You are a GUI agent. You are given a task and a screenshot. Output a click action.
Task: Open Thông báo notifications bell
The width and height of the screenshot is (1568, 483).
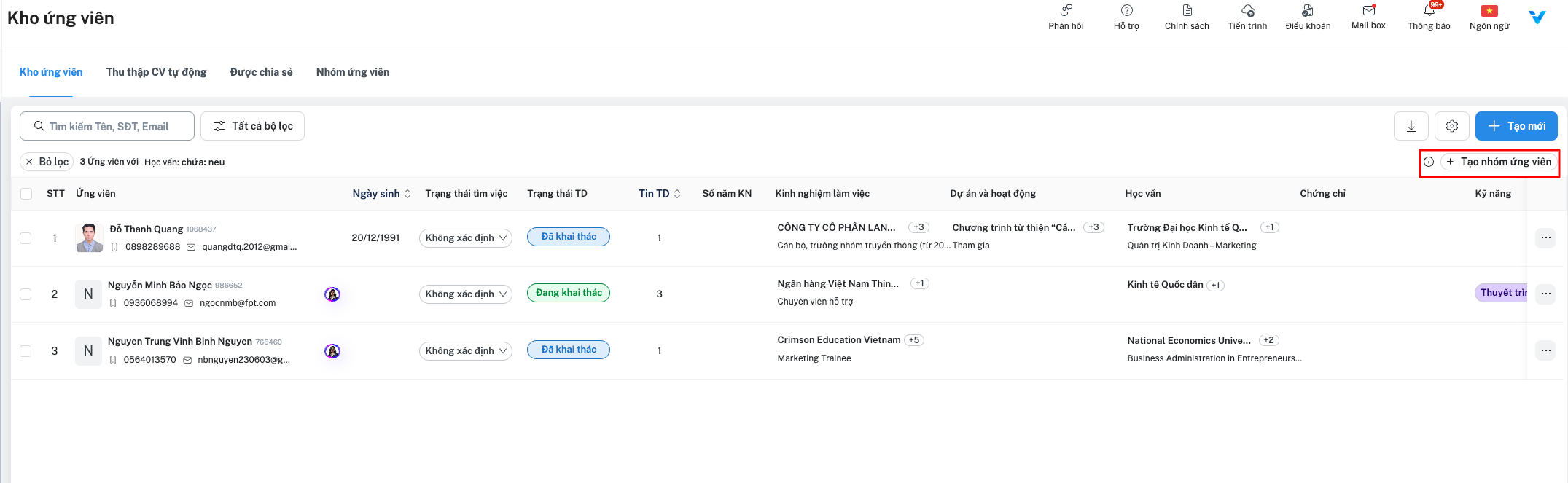(1429, 11)
